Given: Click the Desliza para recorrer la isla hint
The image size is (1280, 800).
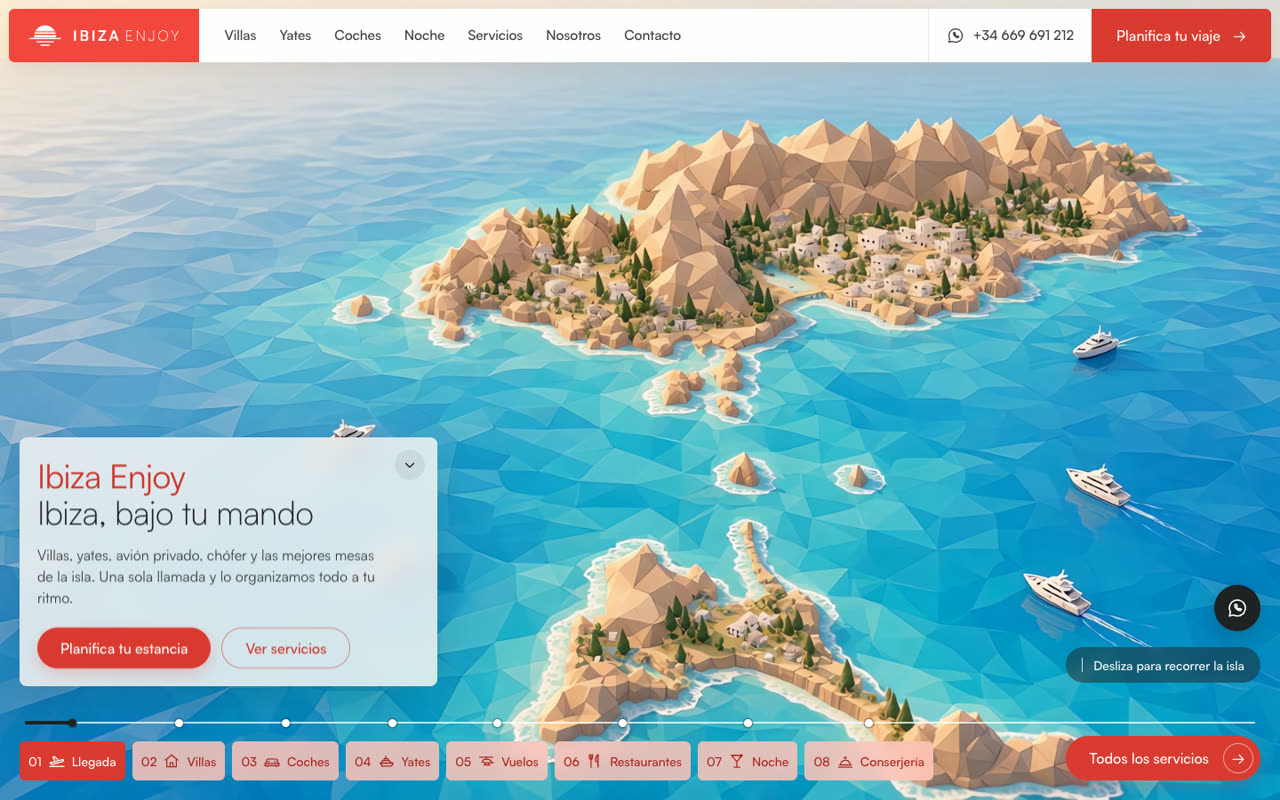Looking at the screenshot, I should 1163,666.
